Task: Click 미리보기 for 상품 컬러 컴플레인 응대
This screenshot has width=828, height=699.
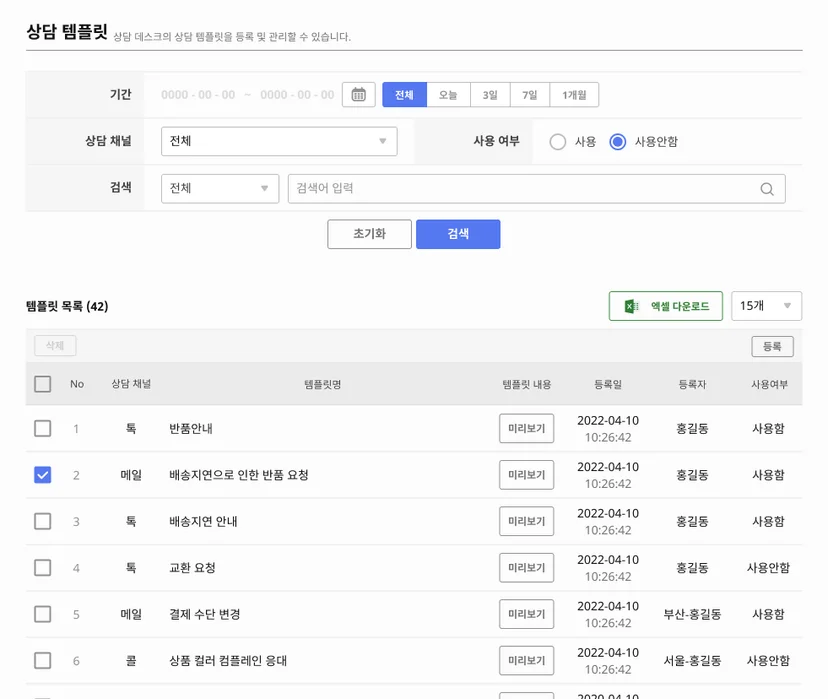Action: [526, 660]
